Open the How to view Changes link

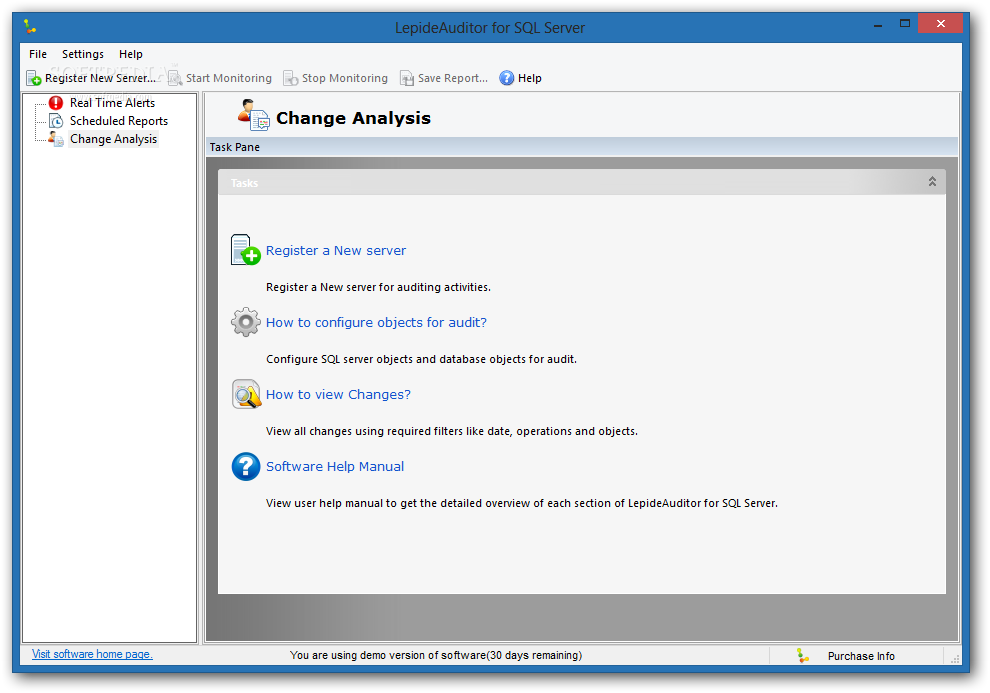pos(338,394)
